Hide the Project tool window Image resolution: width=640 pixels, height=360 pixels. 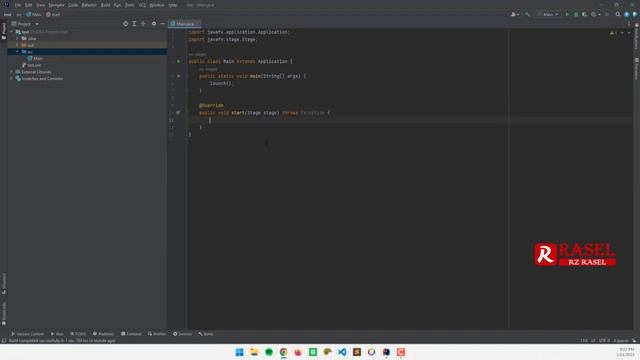[162, 24]
